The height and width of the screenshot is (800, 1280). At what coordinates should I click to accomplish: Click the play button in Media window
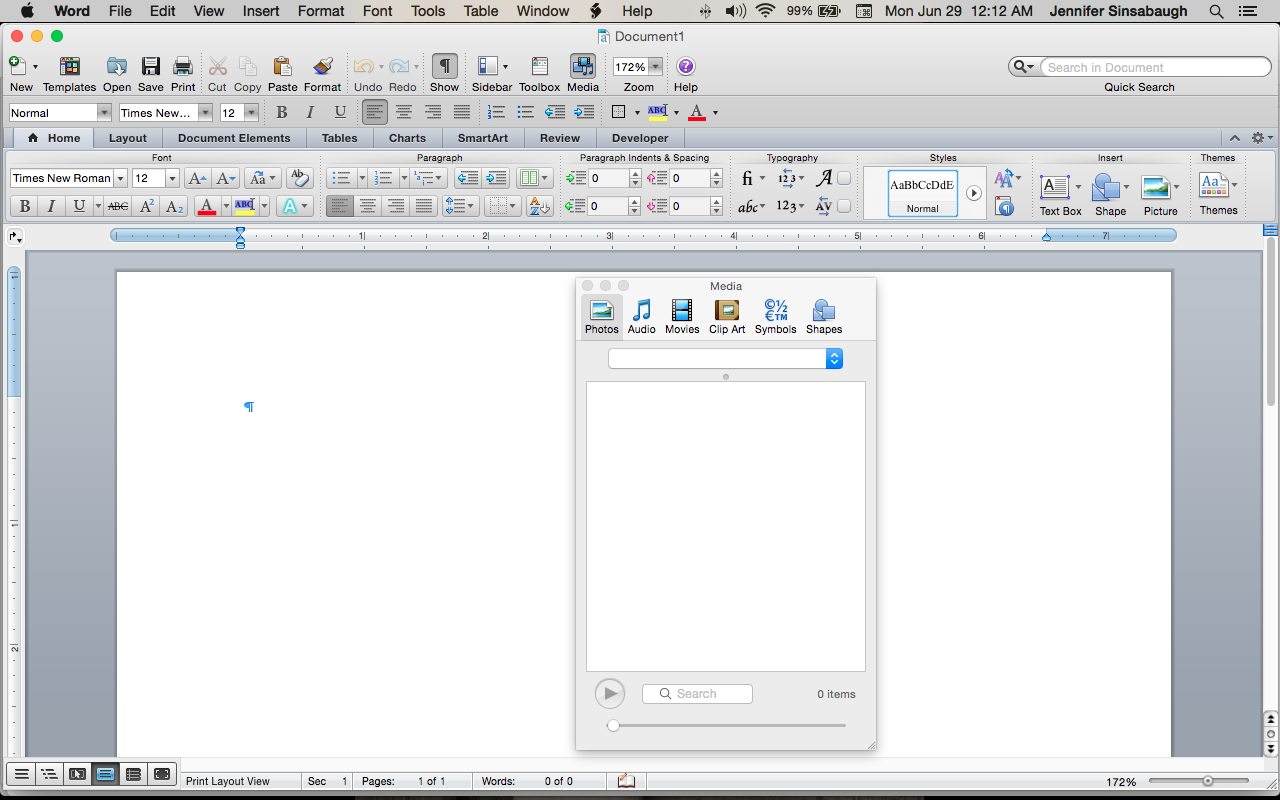[609, 693]
